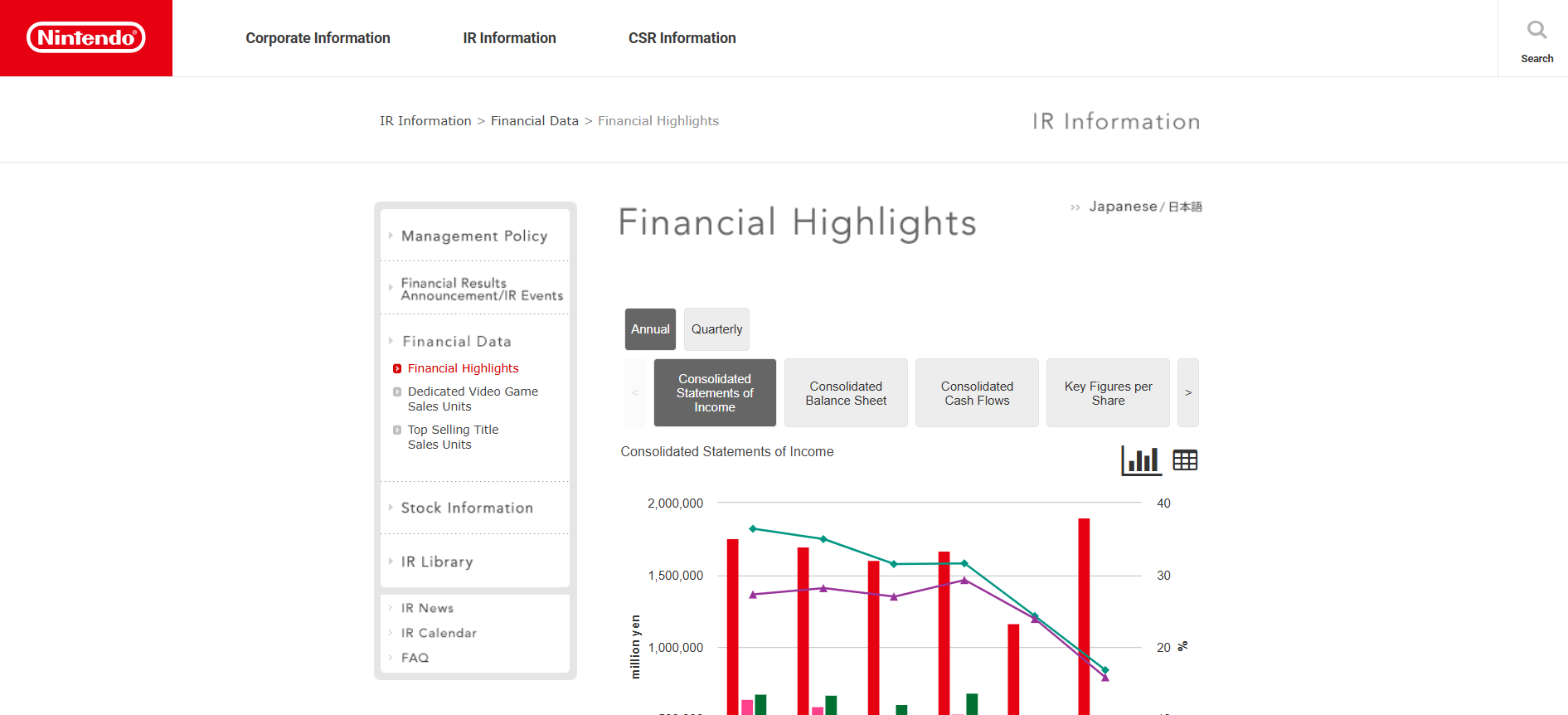Expand Financial Results Announcement/IR Events
The image size is (1568, 715).
pyautogui.click(x=474, y=289)
